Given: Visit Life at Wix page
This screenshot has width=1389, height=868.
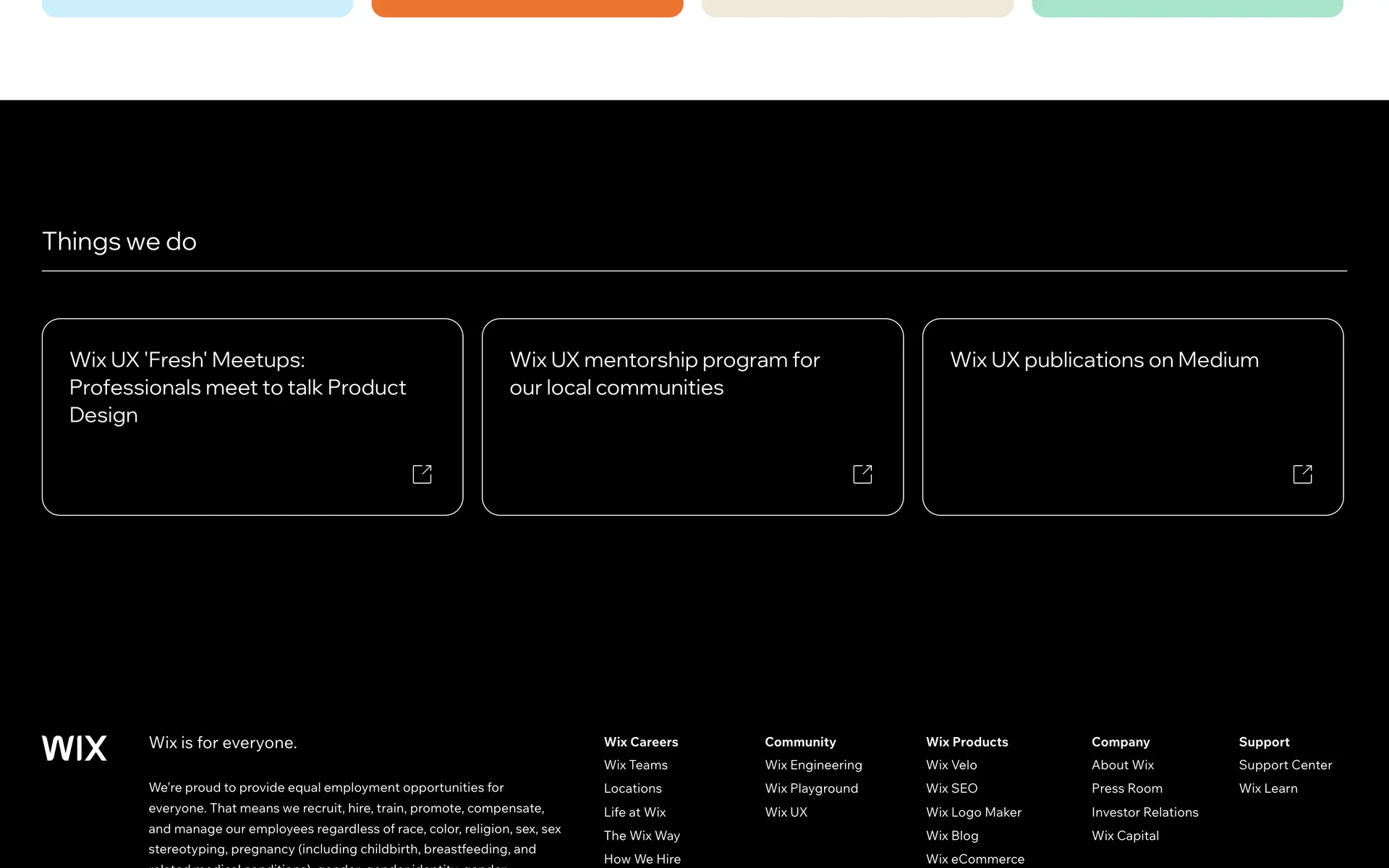Looking at the screenshot, I should [634, 812].
